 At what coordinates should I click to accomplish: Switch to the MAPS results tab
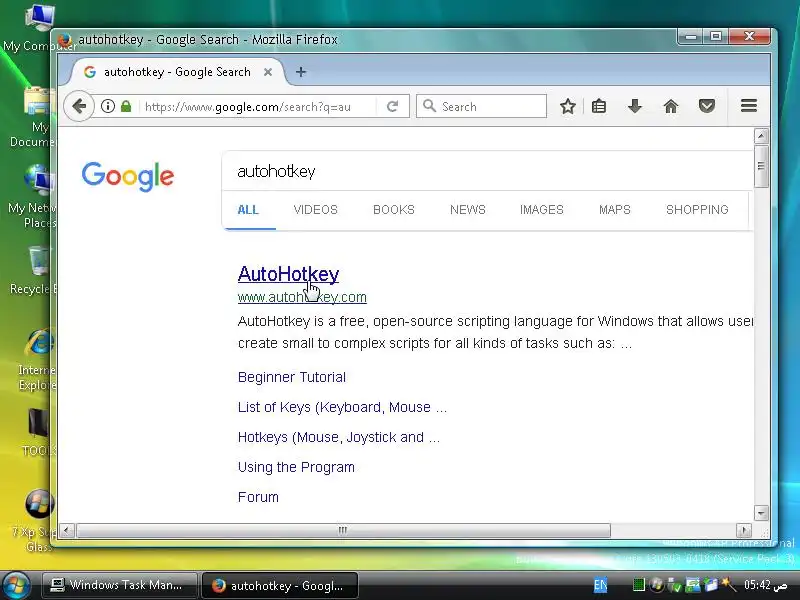(x=614, y=210)
